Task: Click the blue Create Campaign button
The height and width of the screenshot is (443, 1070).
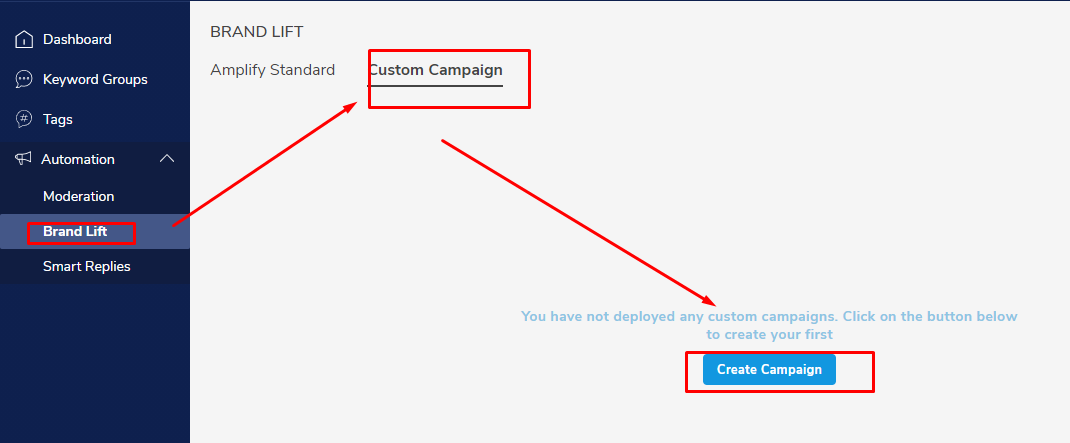Action: tap(769, 369)
